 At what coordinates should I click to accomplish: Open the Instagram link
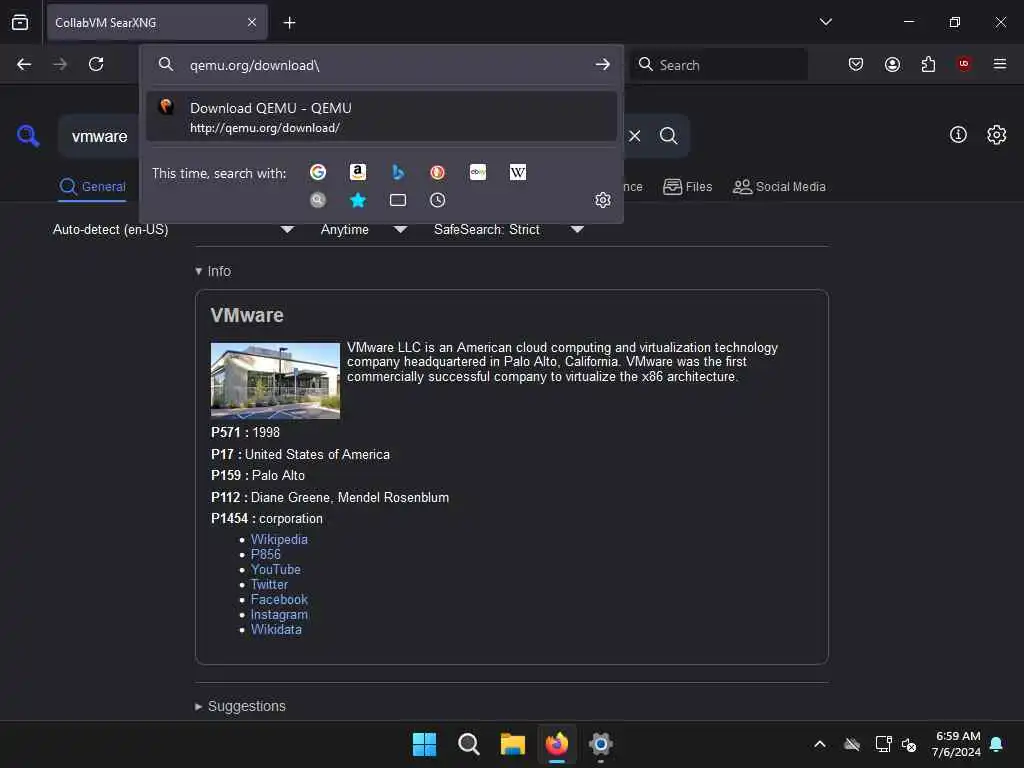(x=280, y=615)
